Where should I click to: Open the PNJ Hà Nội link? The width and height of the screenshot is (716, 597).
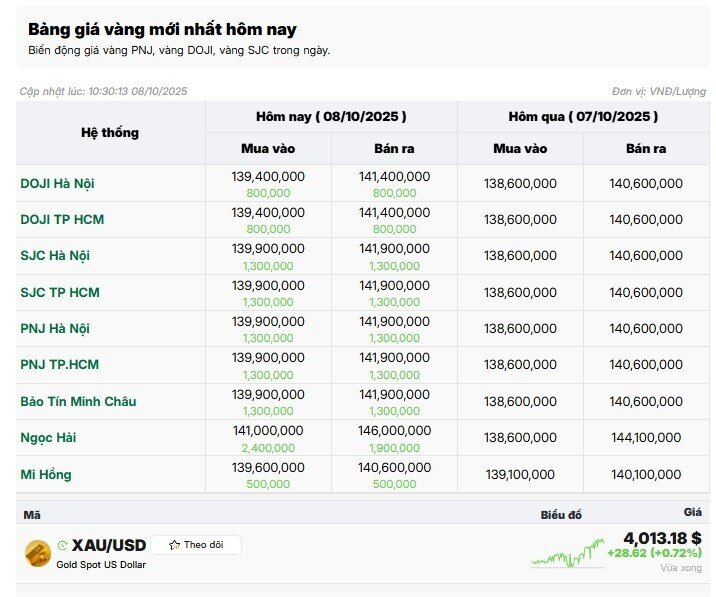point(55,328)
